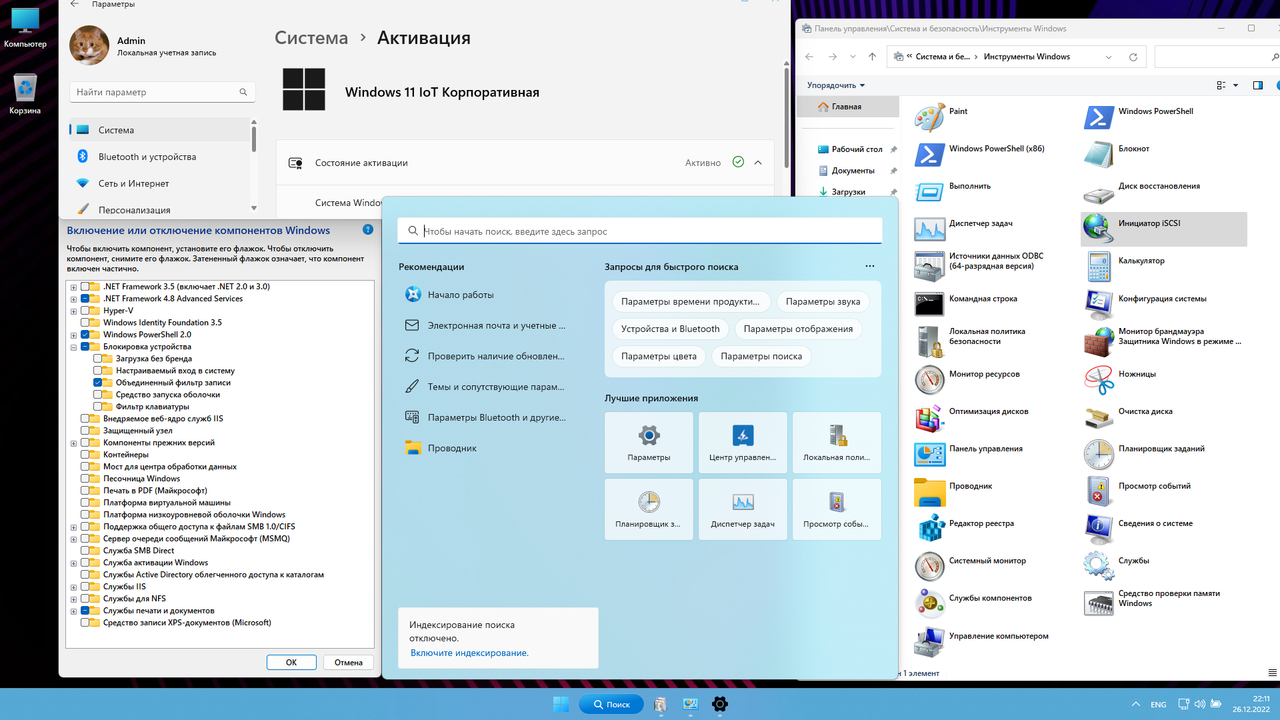Expand Службы IIS tree node

point(74,587)
